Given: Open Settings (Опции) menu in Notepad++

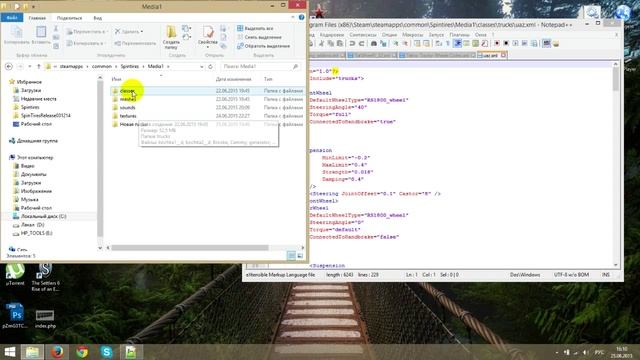Looking at the screenshot, I should [x=389, y=35].
